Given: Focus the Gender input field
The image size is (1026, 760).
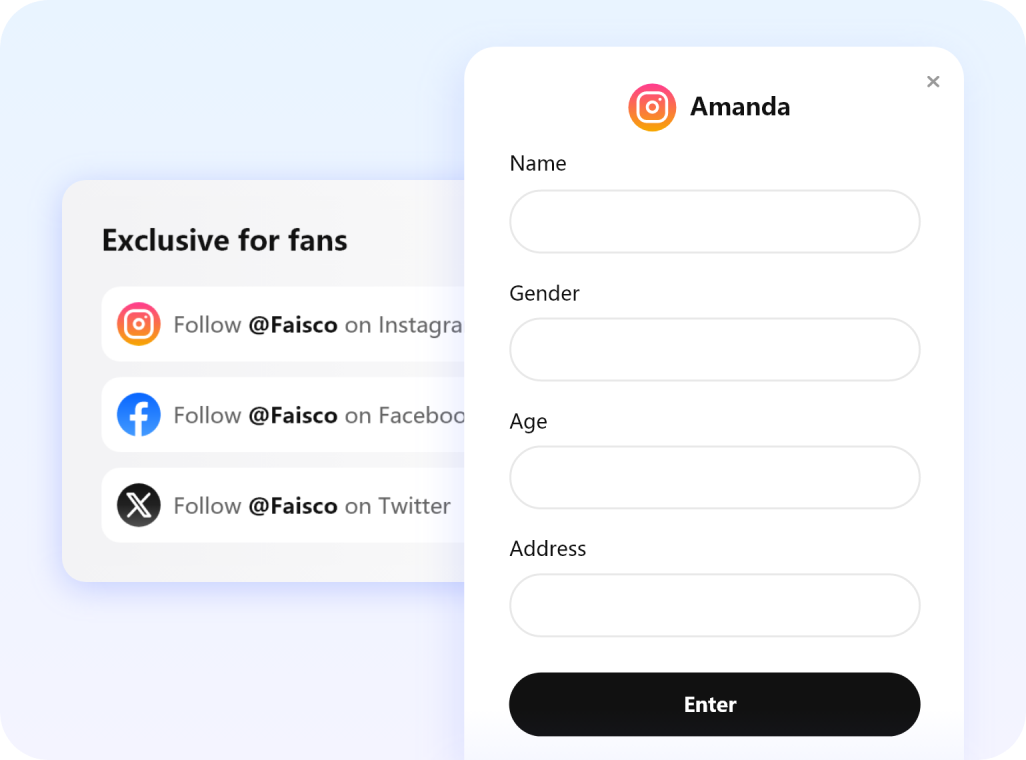Looking at the screenshot, I should (x=714, y=350).
